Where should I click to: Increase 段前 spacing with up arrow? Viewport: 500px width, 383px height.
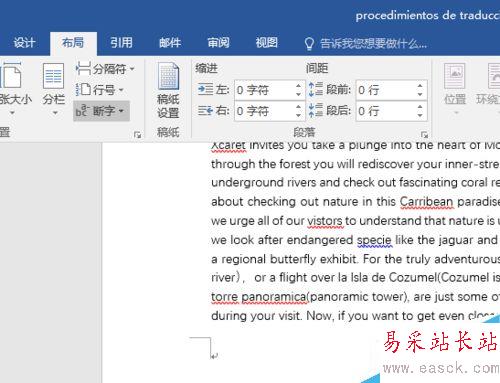pyautogui.click(x=420, y=86)
